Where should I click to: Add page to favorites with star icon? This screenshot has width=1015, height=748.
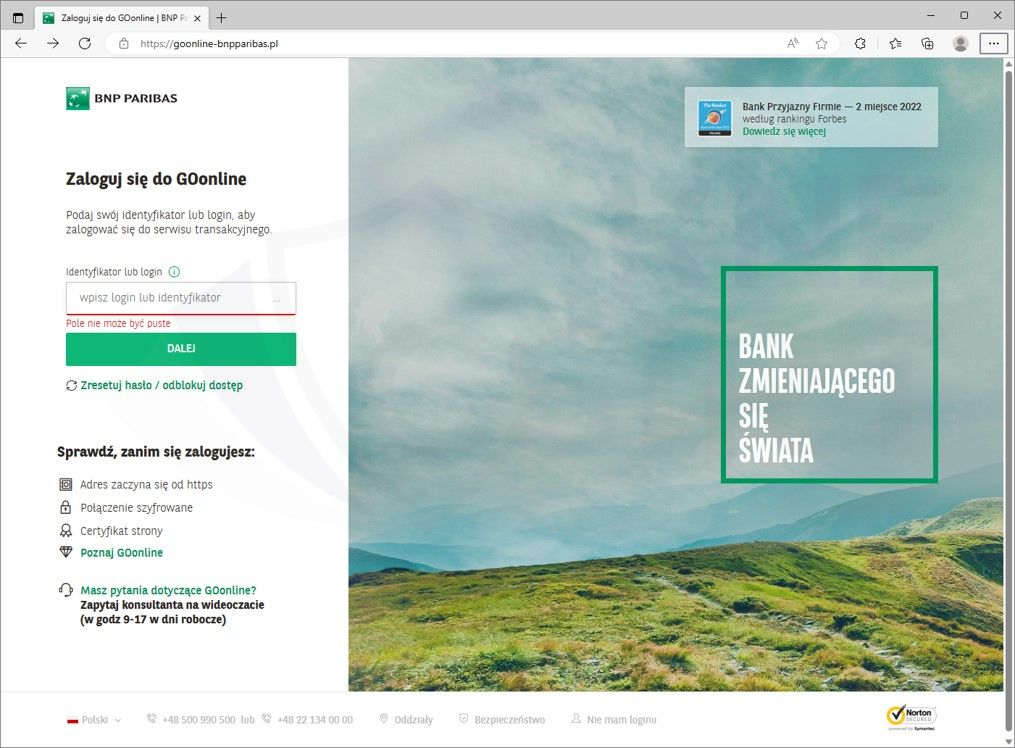(821, 43)
